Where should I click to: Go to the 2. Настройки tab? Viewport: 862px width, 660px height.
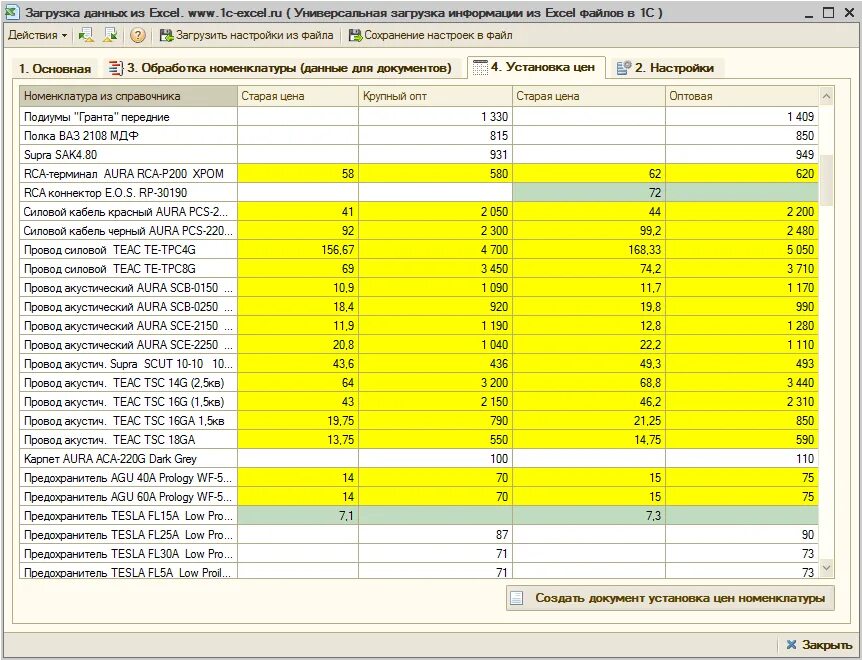pyautogui.click(x=666, y=68)
